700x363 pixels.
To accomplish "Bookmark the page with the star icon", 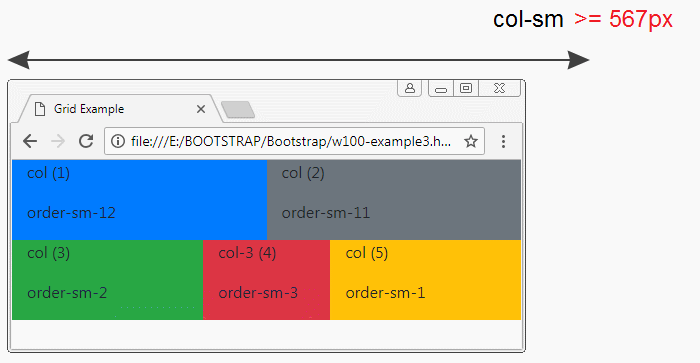I will [x=471, y=142].
